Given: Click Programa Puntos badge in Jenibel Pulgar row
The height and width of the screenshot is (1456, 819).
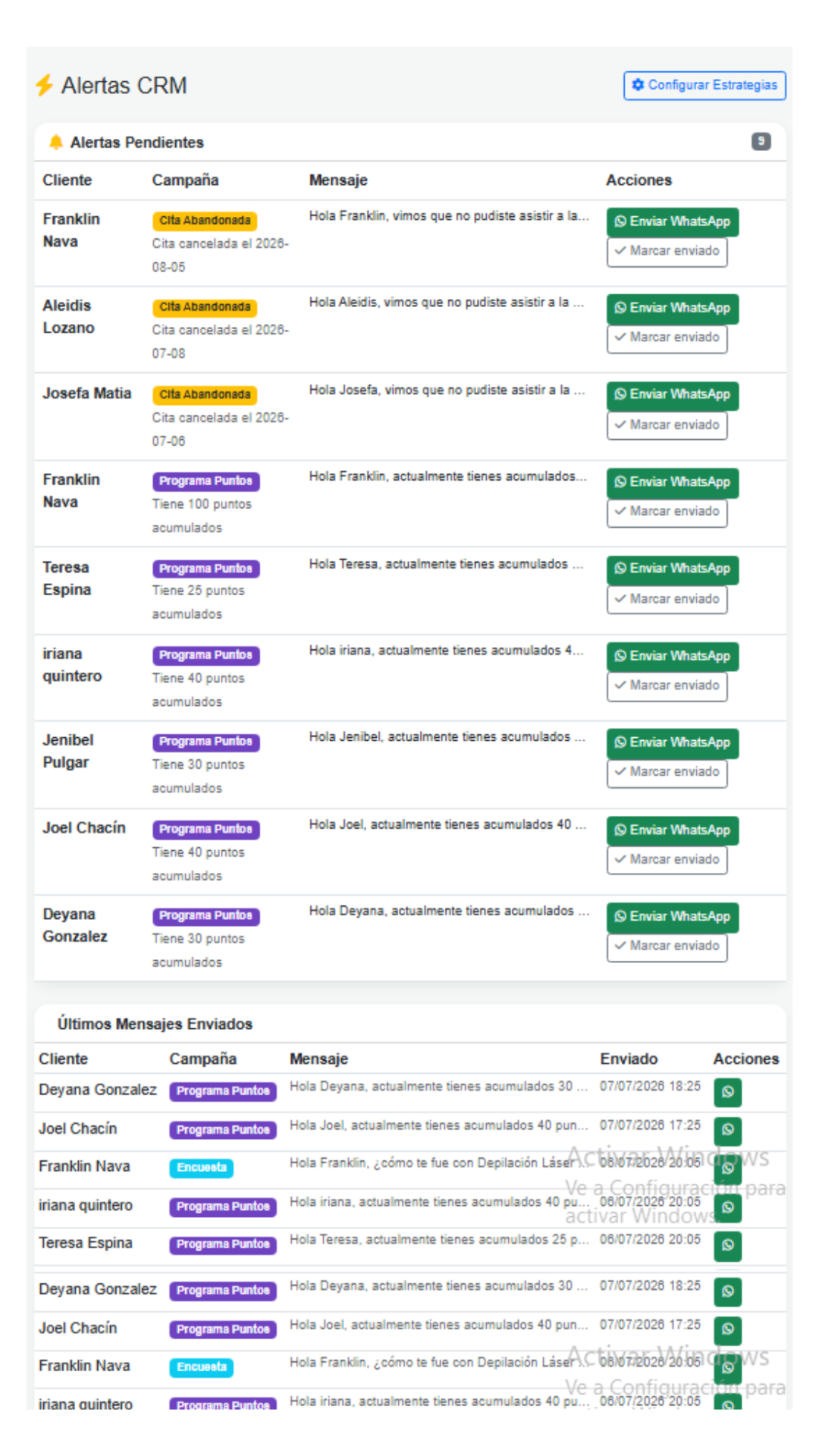Looking at the screenshot, I should pos(206,742).
